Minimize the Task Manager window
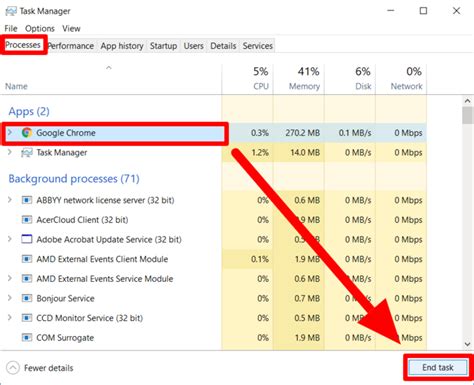The height and width of the screenshot is (385, 474). [x=391, y=11]
